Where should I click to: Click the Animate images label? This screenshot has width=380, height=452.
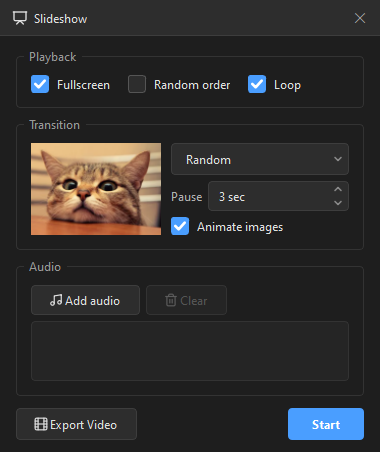240,227
